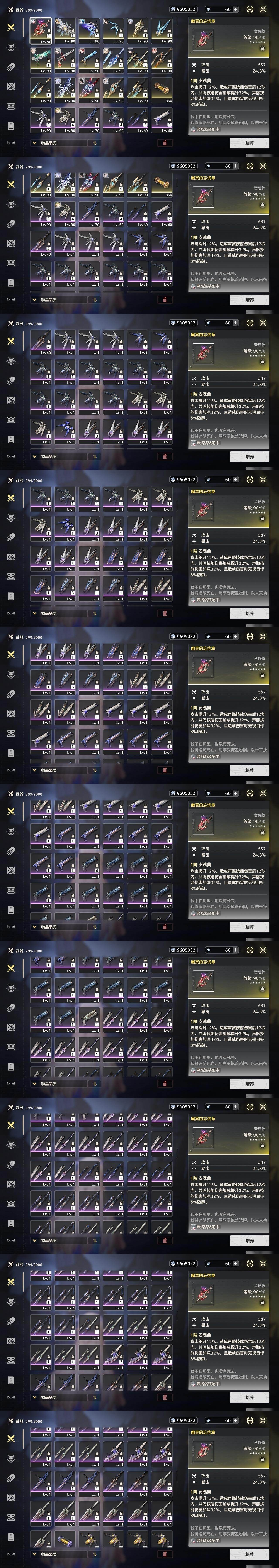Open capsule-shaped third tab in topmost sidebar
Viewport: 279px width, 1568px height.
click(10, 67)
